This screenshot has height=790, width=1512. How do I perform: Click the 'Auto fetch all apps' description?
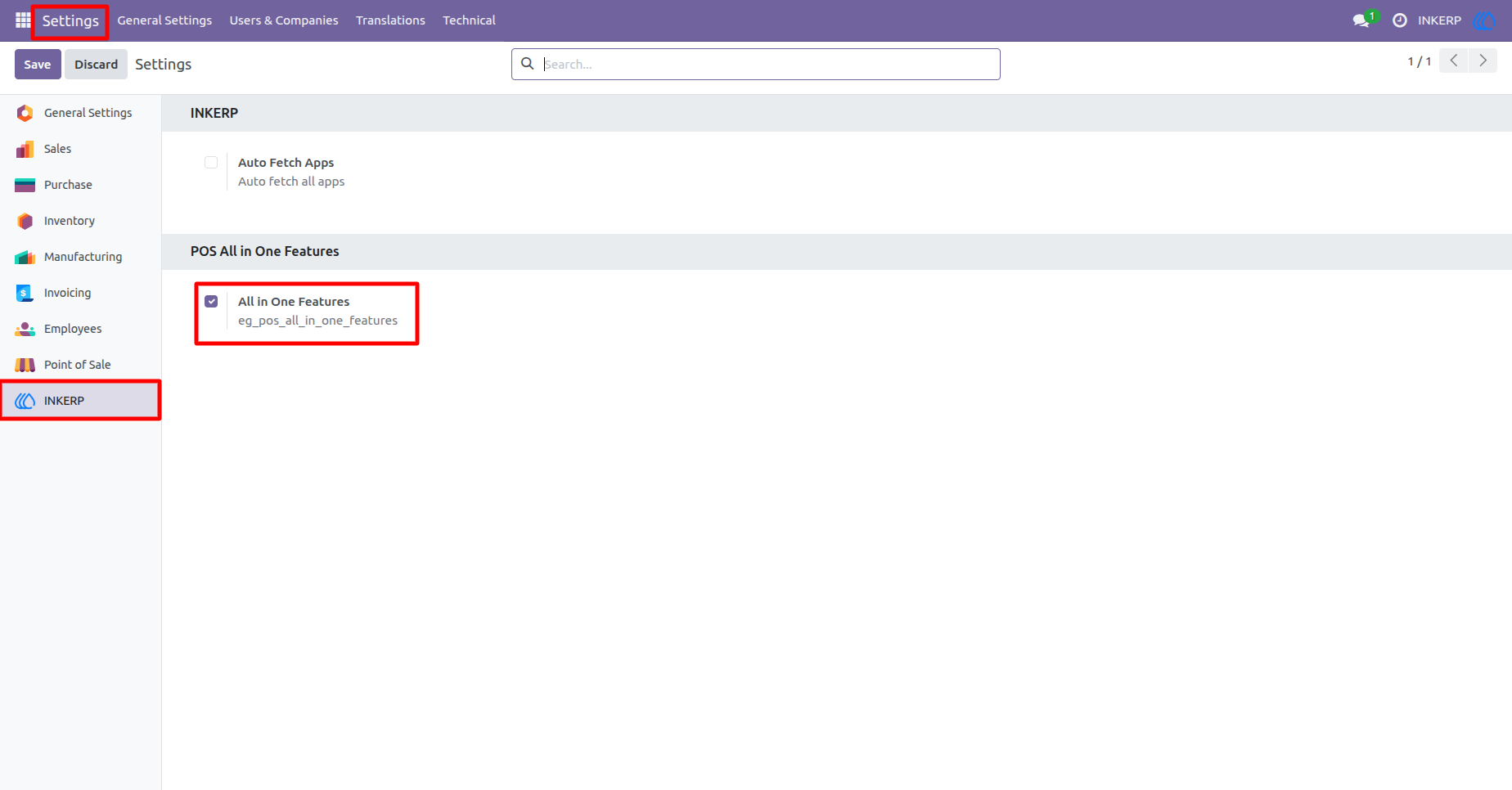tap(291, 182)
